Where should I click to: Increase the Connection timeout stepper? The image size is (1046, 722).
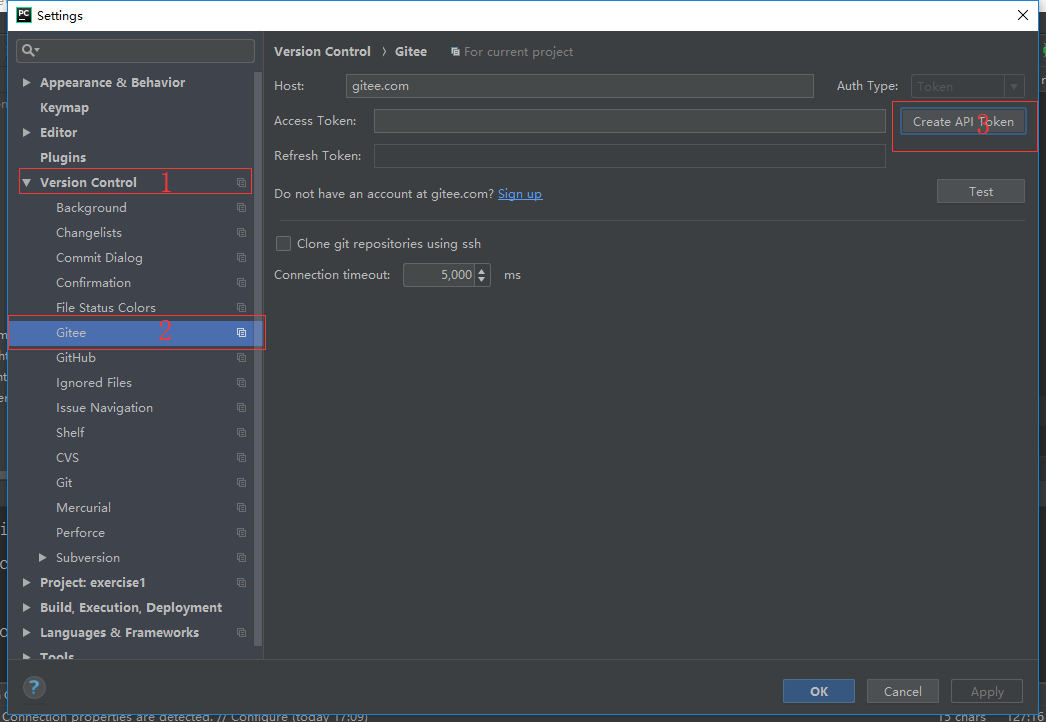(x=482, y=270)
